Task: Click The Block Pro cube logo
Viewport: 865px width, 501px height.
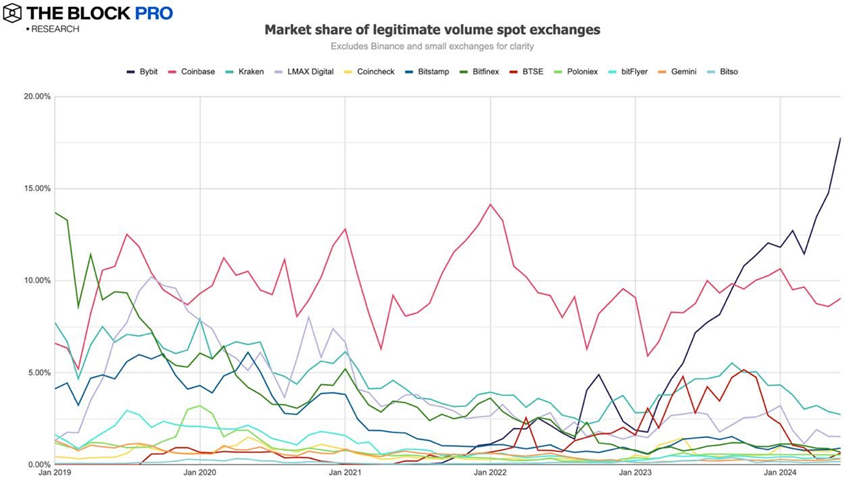Action: tap(13, 13)
